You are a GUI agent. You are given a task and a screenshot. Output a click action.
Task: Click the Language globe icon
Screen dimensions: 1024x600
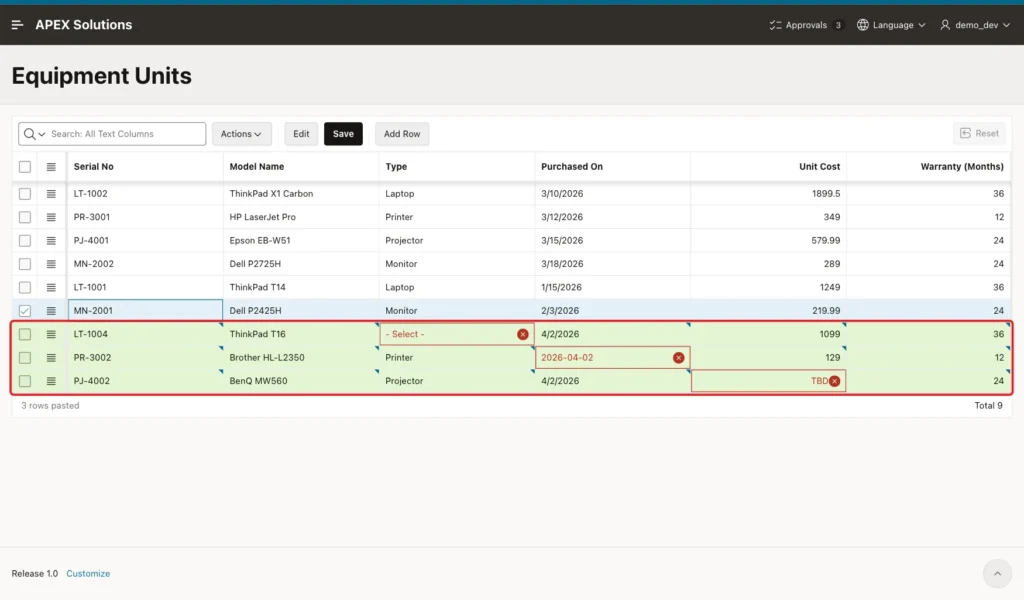pyautogui.click(x=863, y=25)
